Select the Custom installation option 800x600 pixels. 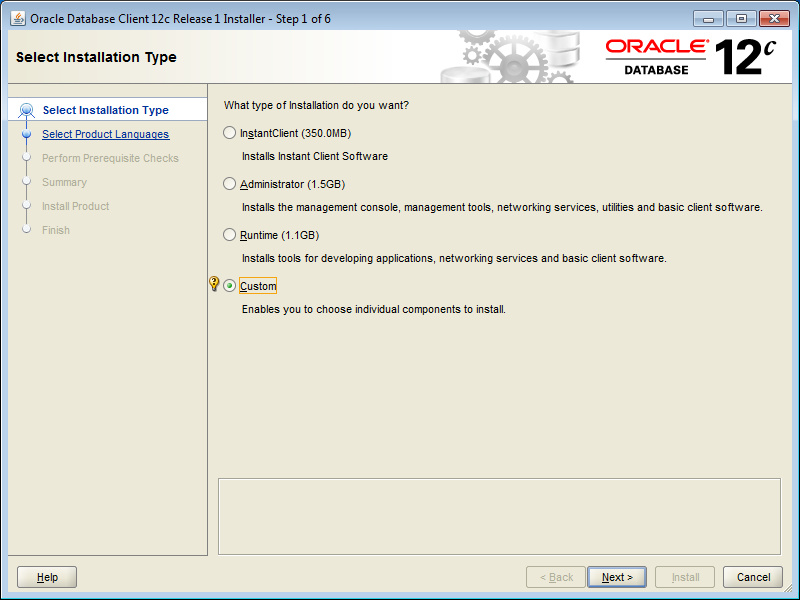pyautogui.click(x=229, y=285)
